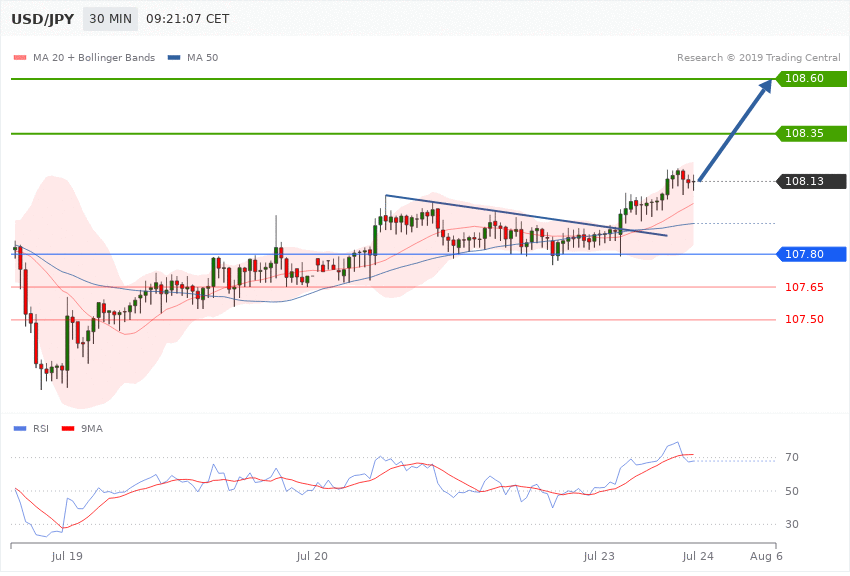The height and width of the screenshot is (576, 850).
Task: Click the MA 50 legend label
Action: [x=202, y=57]
